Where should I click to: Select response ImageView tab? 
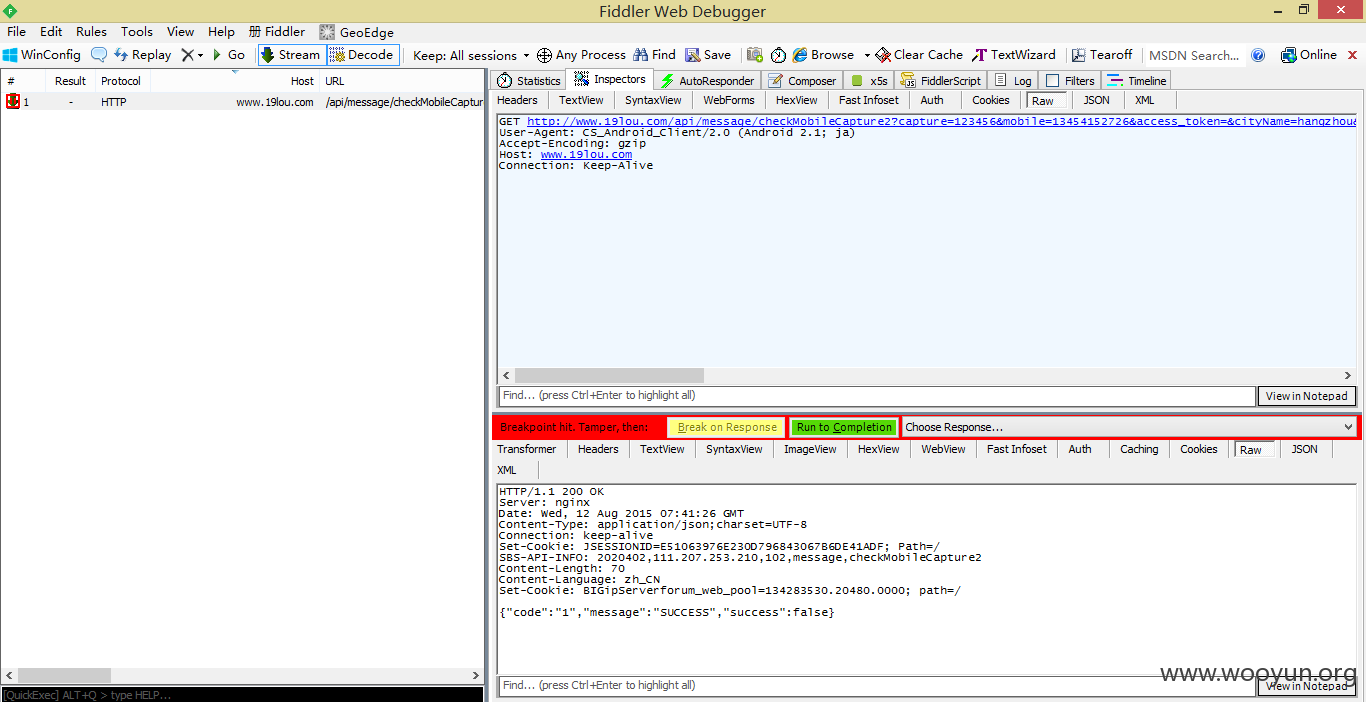[x=810, y=449]
